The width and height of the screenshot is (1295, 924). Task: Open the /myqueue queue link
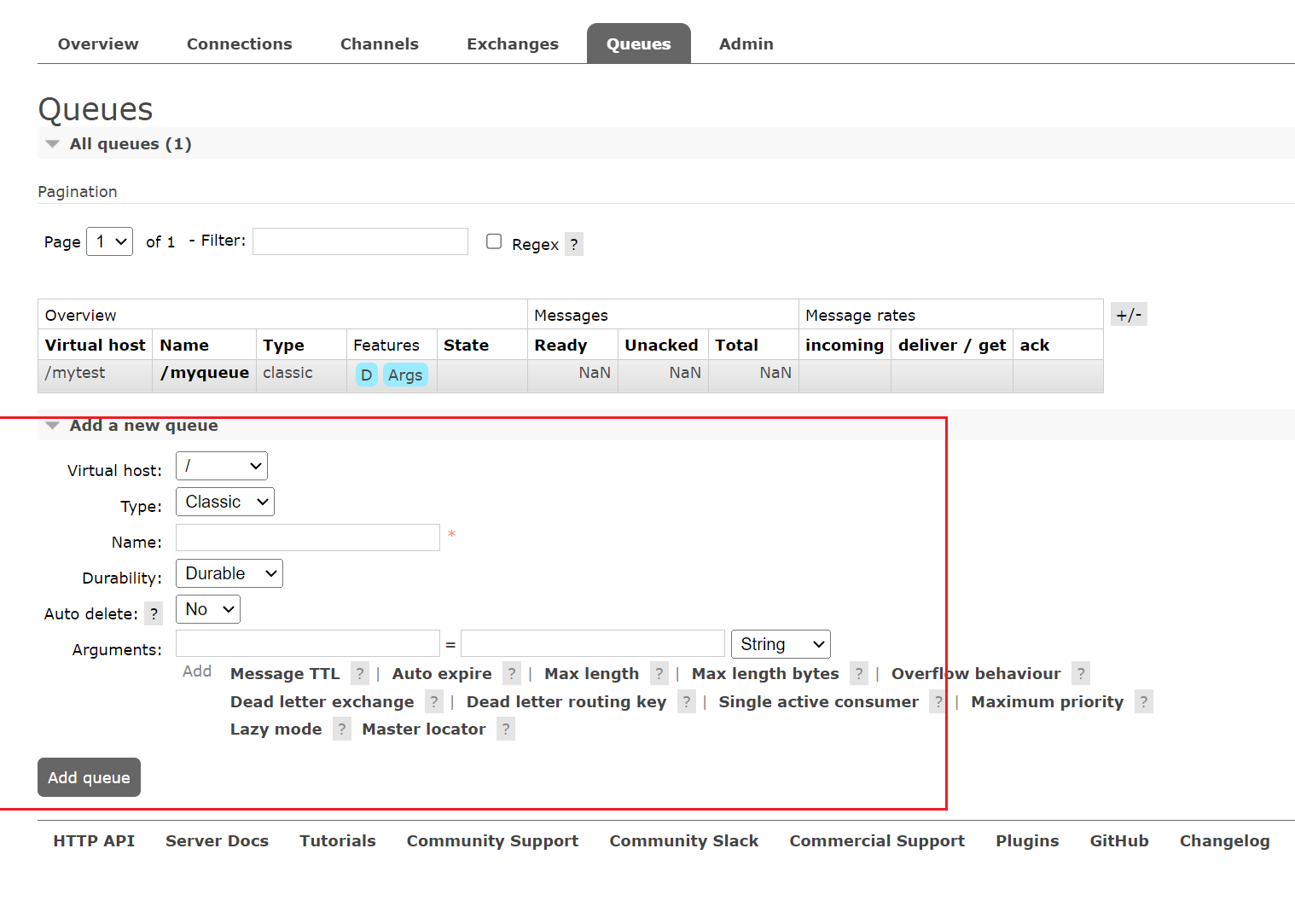point(205,373)
